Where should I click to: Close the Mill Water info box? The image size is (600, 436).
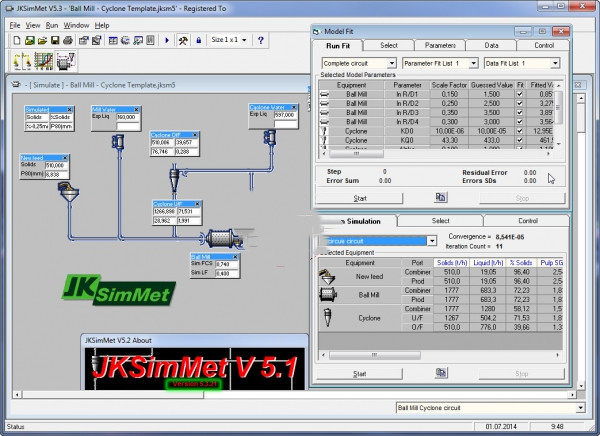(x=137, y=109)
